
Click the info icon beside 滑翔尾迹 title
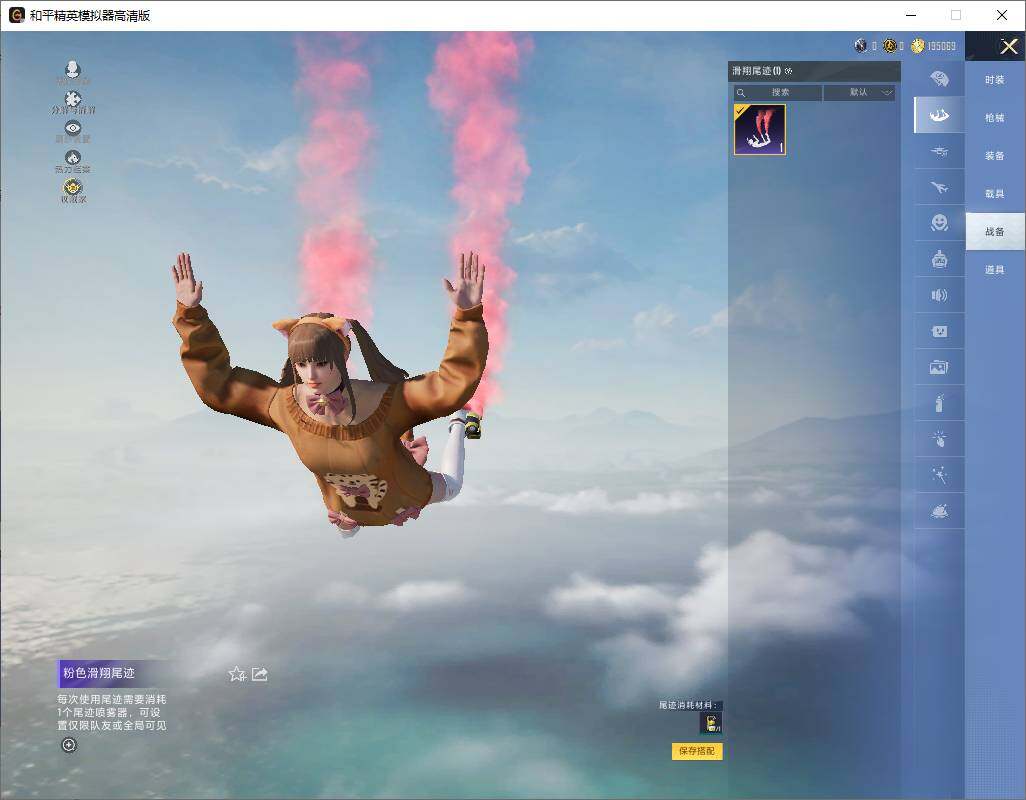point(788,71)
